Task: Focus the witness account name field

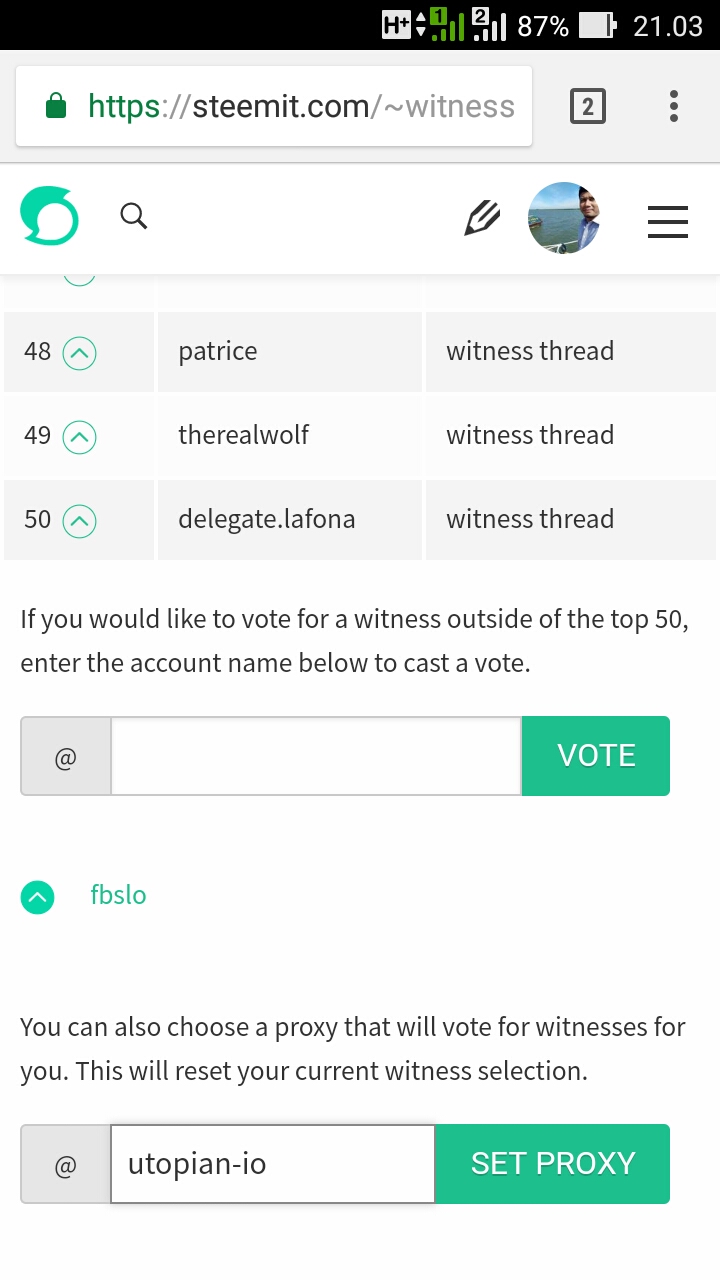Action: click(316, 756)
